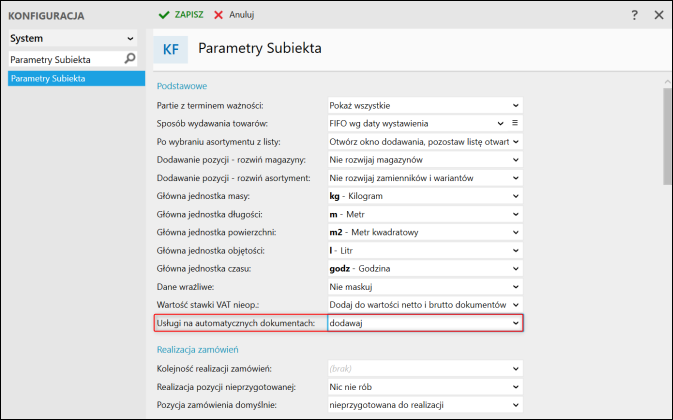Open FIFO list options icon
Image resolution: width=673 pixels, height=420 pixels.
[516, 123]
